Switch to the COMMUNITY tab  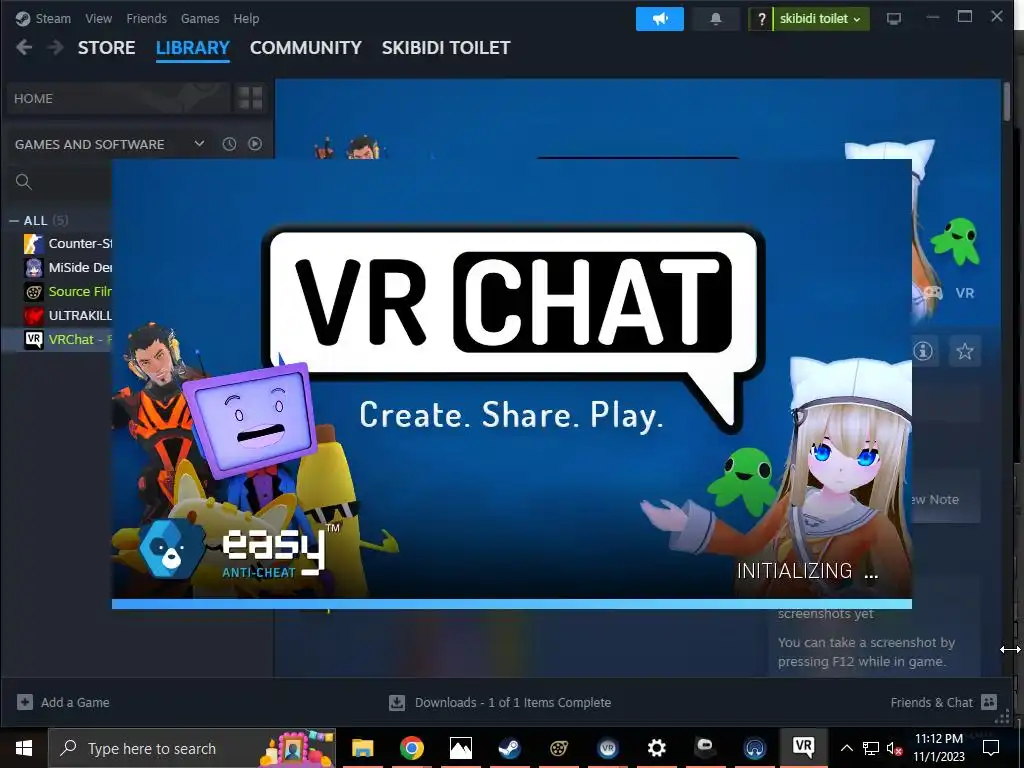point(306,48)
